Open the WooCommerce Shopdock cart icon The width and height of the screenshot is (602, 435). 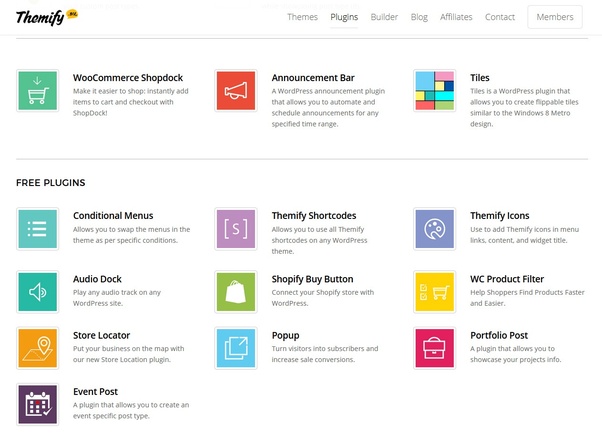coord(38,91)
